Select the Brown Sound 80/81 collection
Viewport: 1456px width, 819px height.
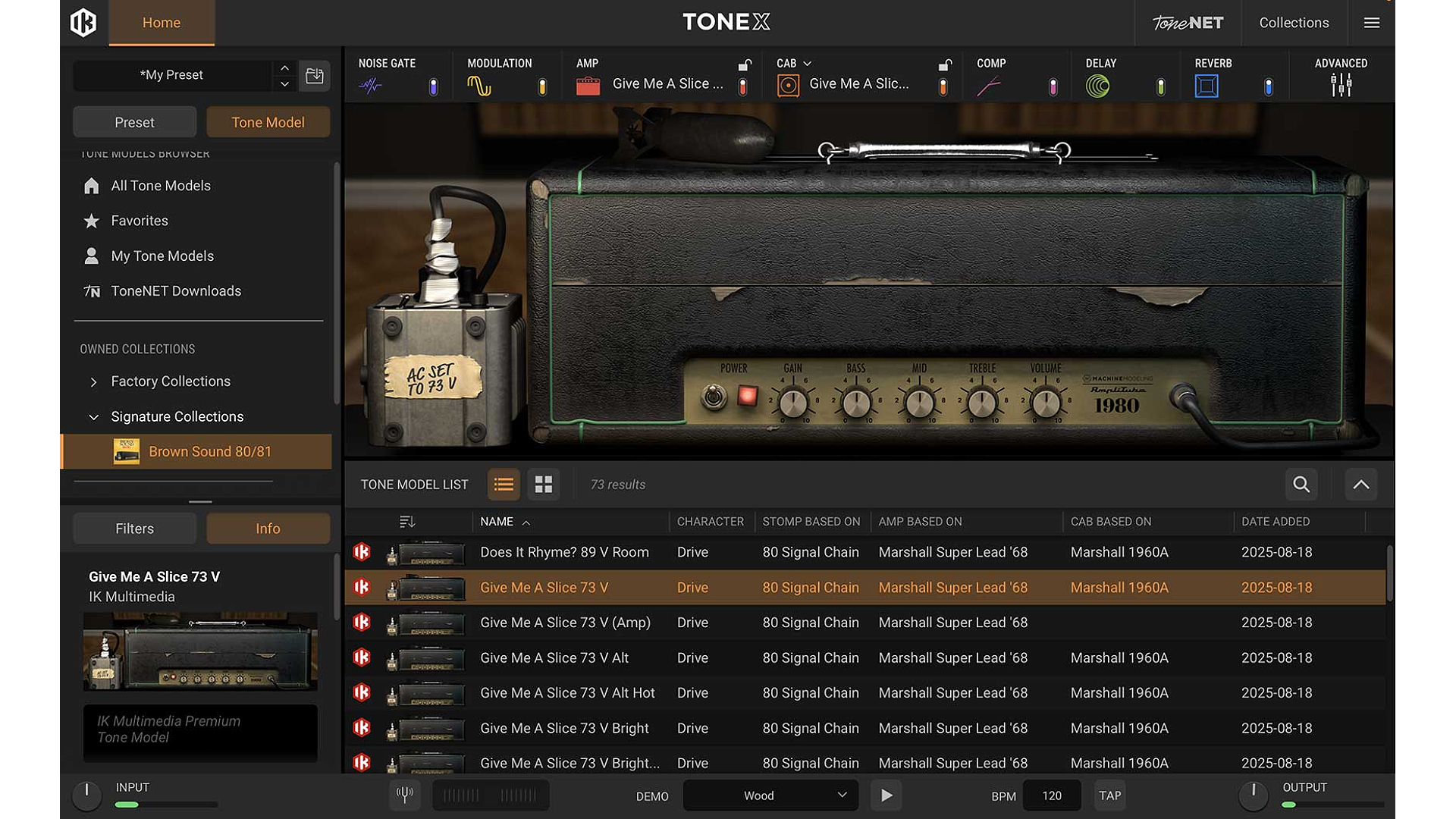coord(197,451)
